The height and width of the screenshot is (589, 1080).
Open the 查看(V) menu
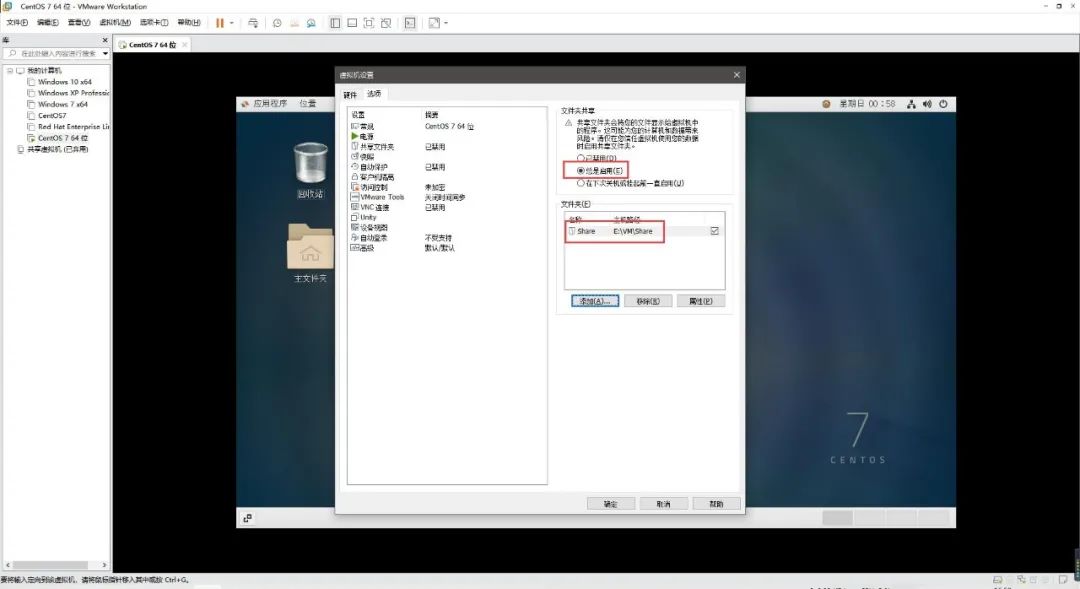79,23
